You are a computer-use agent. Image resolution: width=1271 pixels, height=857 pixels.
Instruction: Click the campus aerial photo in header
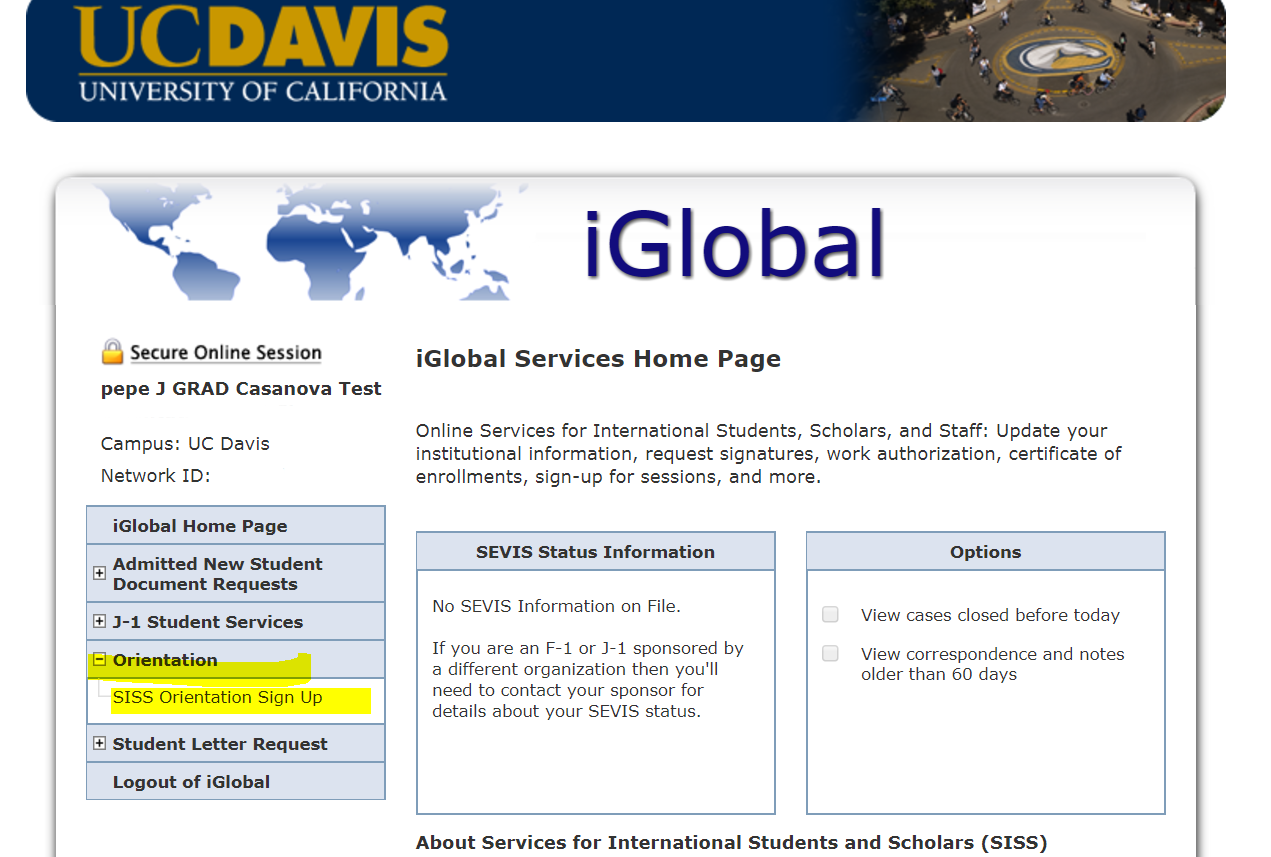click(x=1040, y=58)
